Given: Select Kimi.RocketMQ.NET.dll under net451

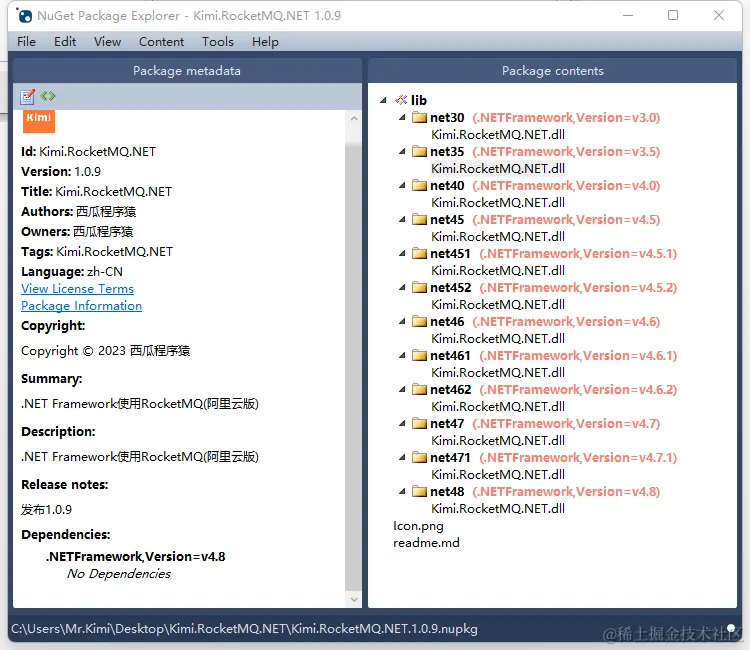Looking at the screenshot, I should [498, 270].
